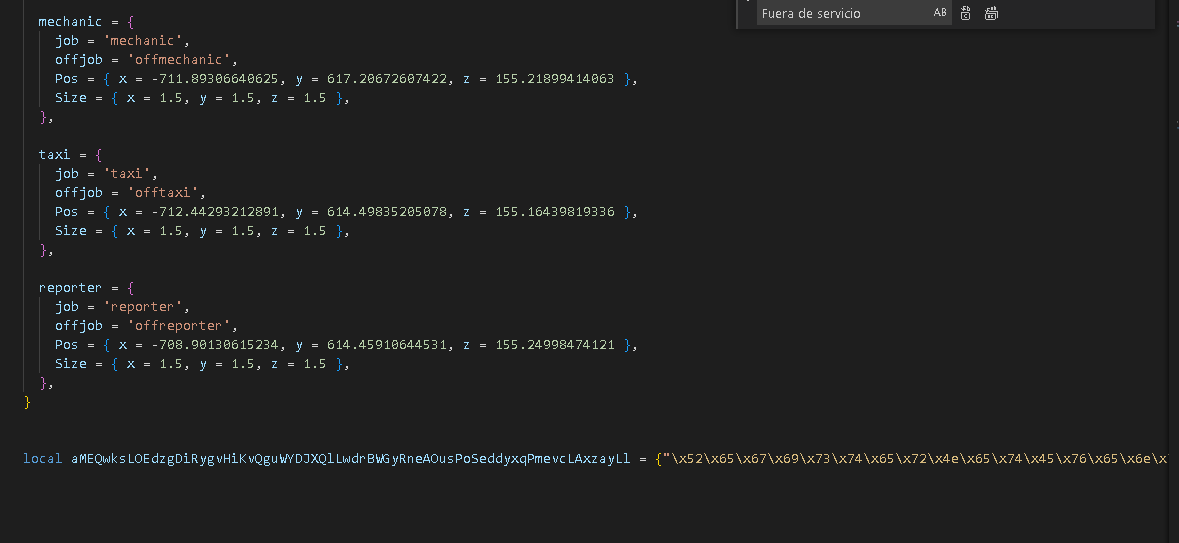Click the mechanic Pos x value -711.89306640625
The height and width of the screenshot is (543, 1179).
199,78
